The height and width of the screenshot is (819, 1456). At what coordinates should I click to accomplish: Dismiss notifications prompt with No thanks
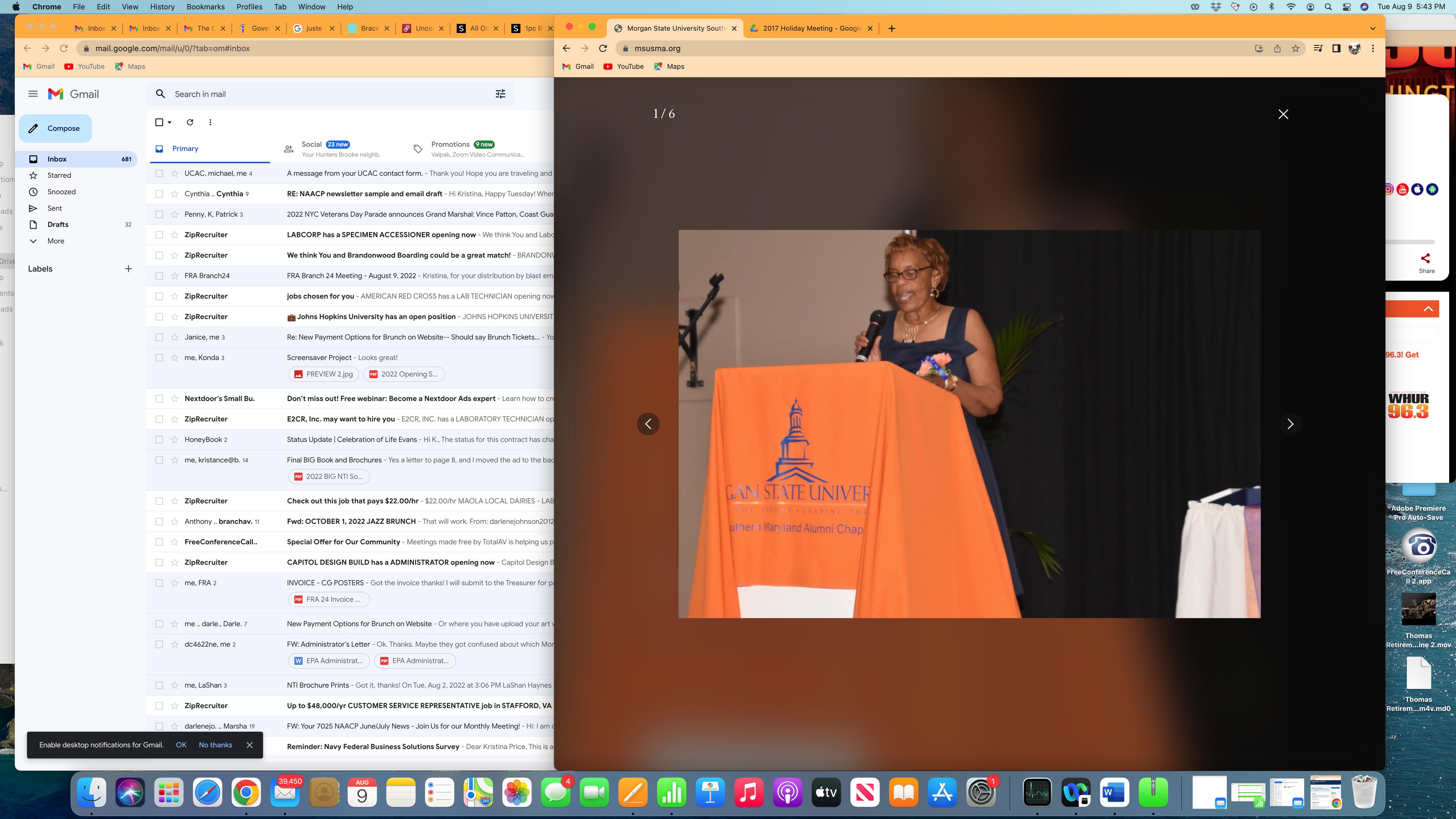coord(215,745)
